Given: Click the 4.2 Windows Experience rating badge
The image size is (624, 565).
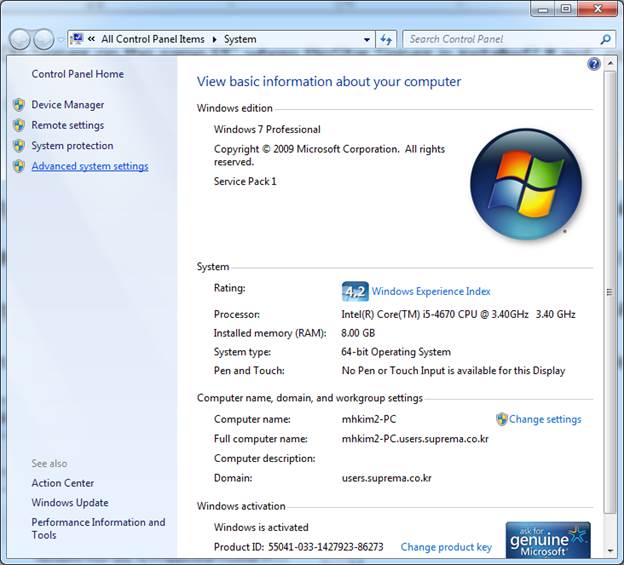Looking at the screenshot, I should click(x=354, y=291).
